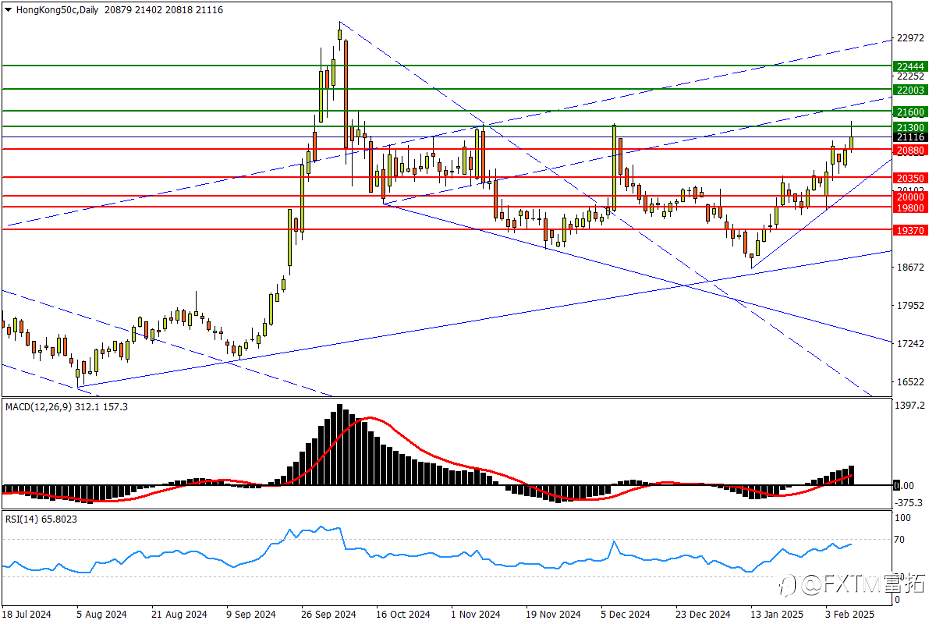Viewport: 936px width, 624px height.
Task: Click the MACD(12,26,9) indicator label
Action: click(x=38, y=407)
